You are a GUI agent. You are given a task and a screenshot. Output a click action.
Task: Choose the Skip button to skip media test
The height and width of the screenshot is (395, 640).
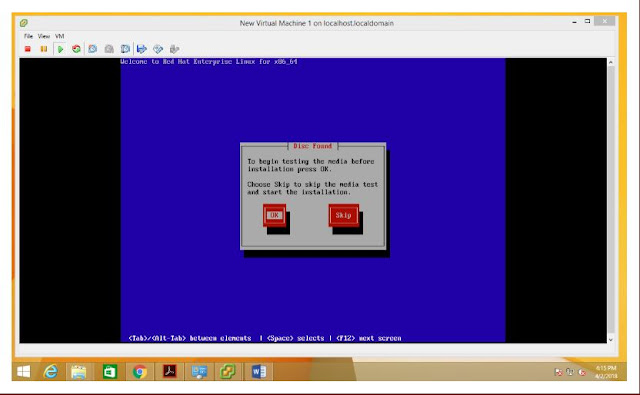coord(343,215)
